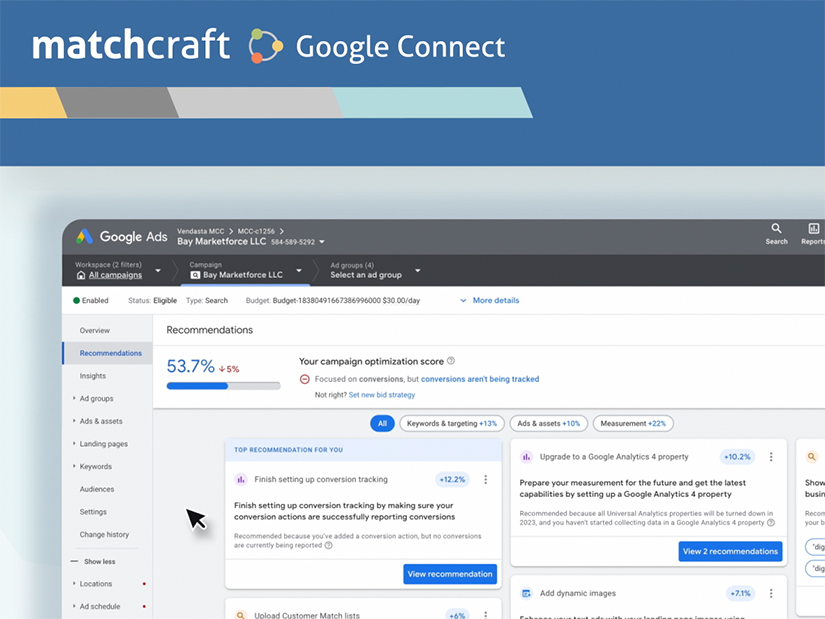Open Search magnifier in Google Ads header
This screenshot has height=619, width=825.
point(776,228)
